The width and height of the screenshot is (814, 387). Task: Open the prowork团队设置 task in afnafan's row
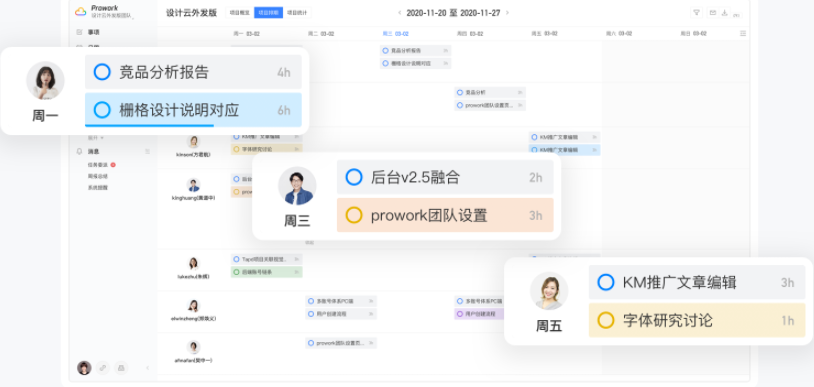click(x=341, y=343)
